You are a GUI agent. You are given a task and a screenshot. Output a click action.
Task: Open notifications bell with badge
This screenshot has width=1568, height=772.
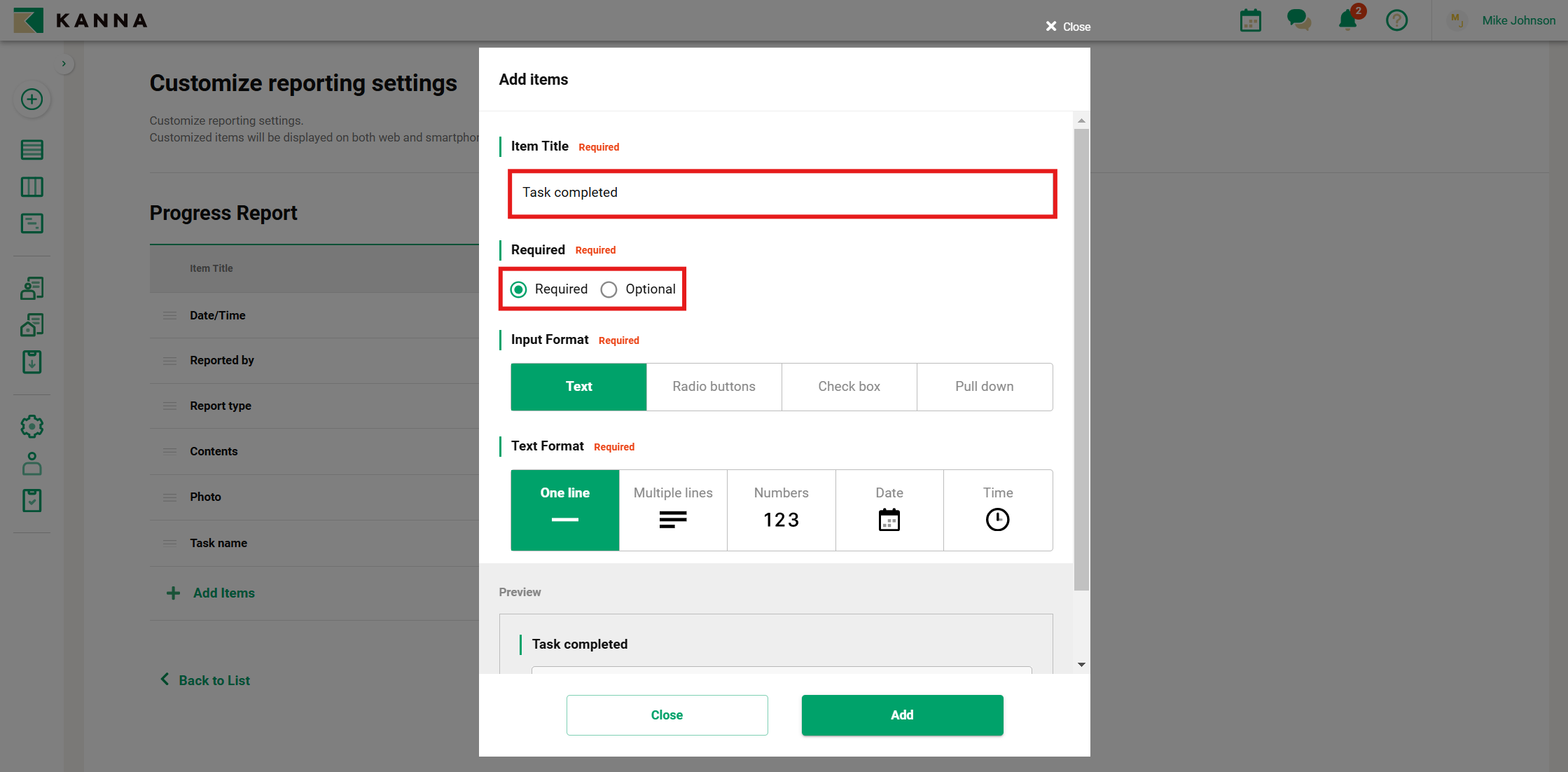point(1348,20)
